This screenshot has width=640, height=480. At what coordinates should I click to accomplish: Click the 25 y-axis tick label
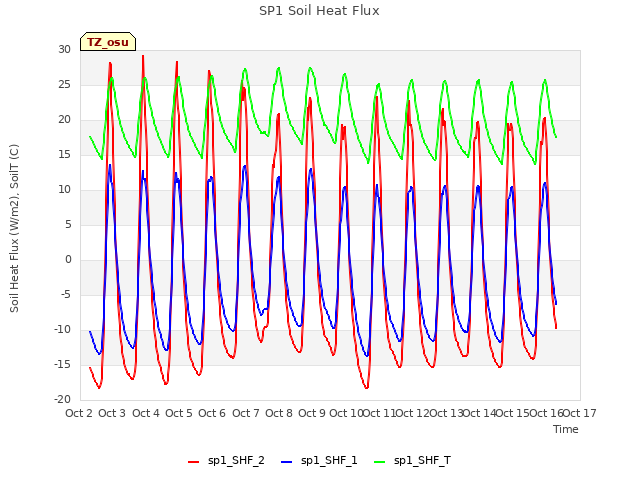[64, 84]
